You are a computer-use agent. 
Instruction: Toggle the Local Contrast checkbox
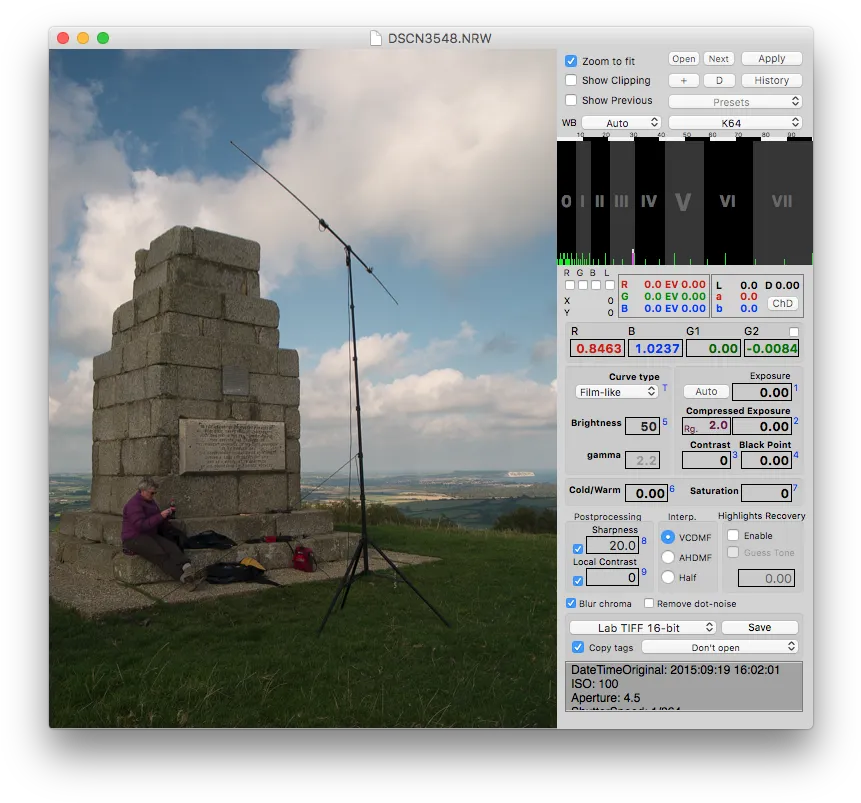[578, 581]
